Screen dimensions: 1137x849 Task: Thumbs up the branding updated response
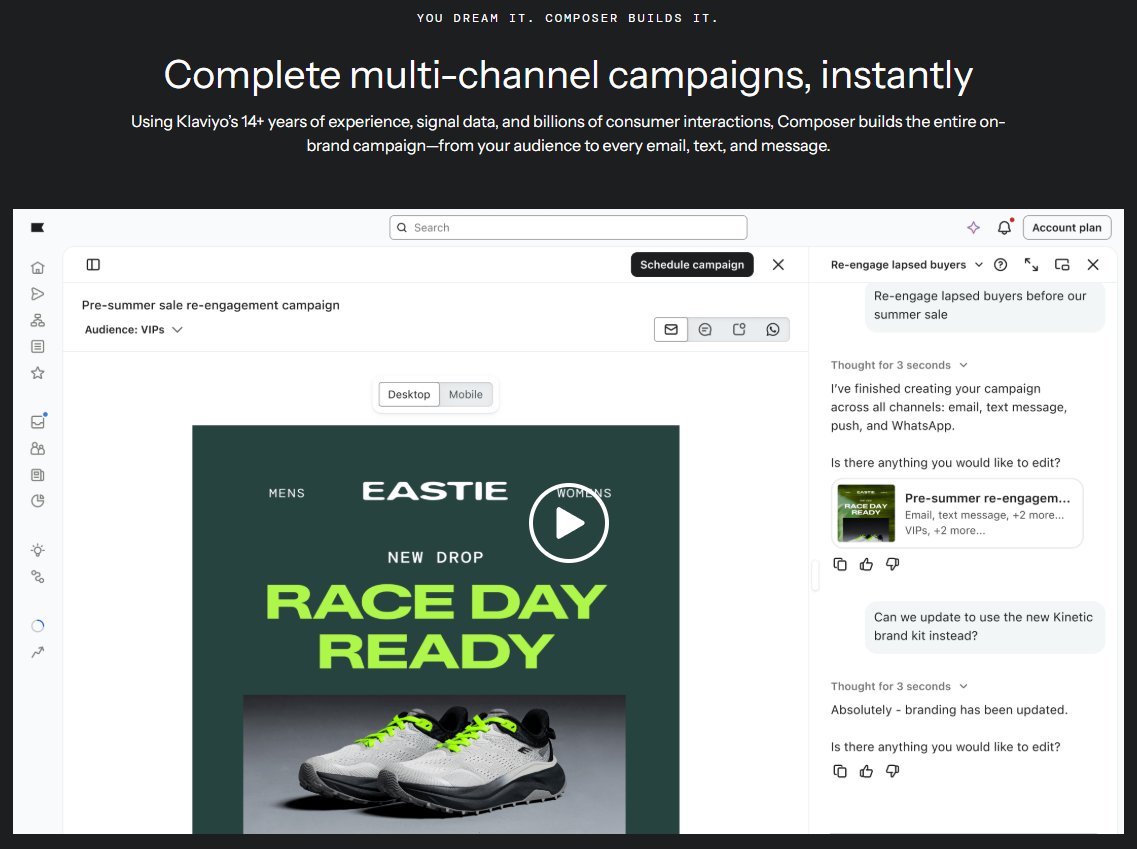point(866,771)
